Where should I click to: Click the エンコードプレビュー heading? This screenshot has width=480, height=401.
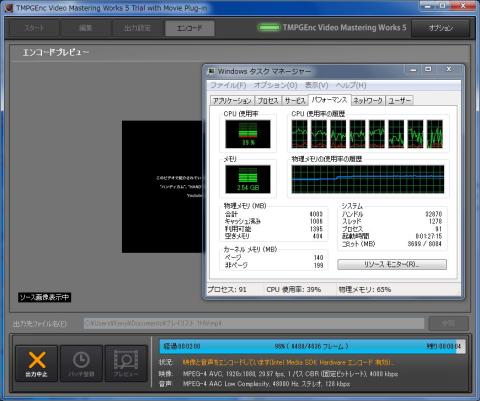[56, 52]
